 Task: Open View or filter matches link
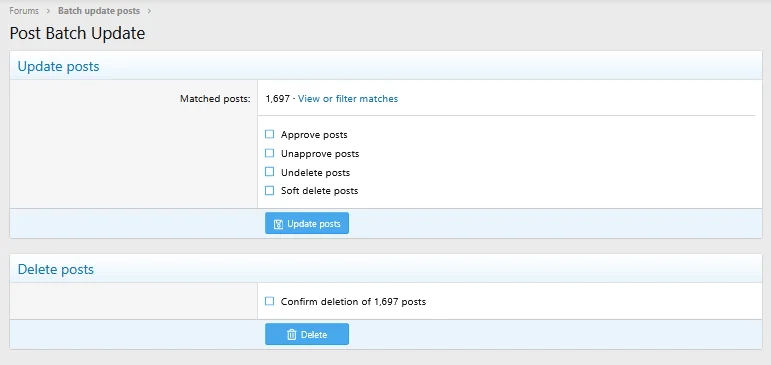[x=348, y=99]
